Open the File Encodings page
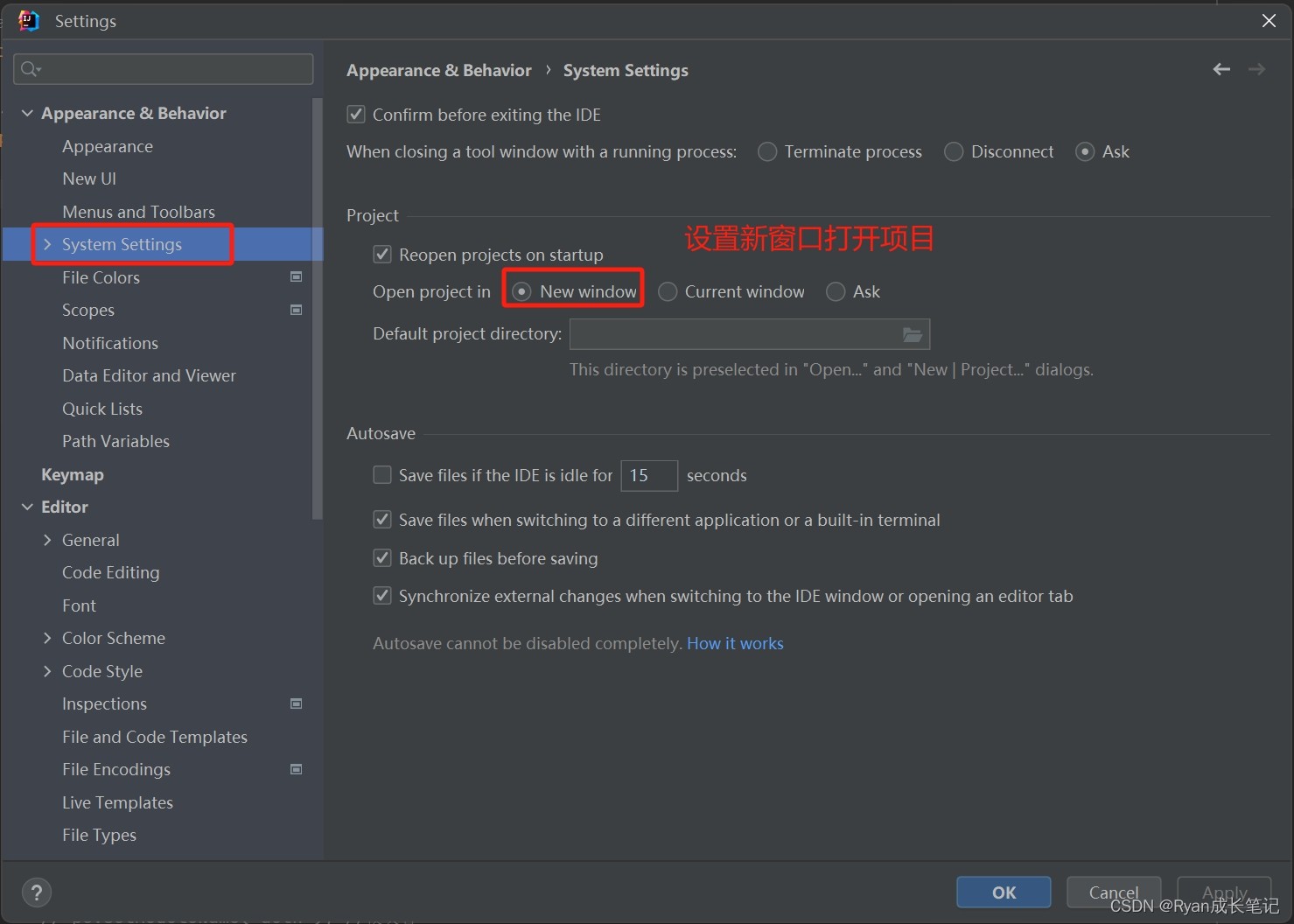1294x924 pixels. [116, 769]
